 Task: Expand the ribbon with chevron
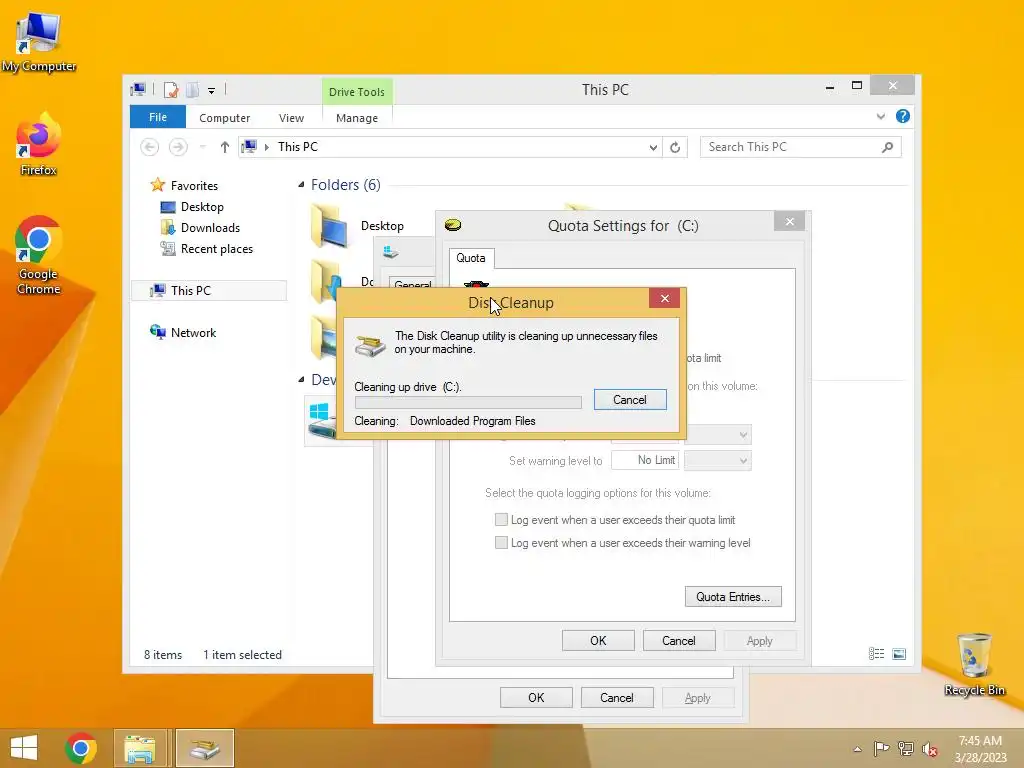pos(881,117)
